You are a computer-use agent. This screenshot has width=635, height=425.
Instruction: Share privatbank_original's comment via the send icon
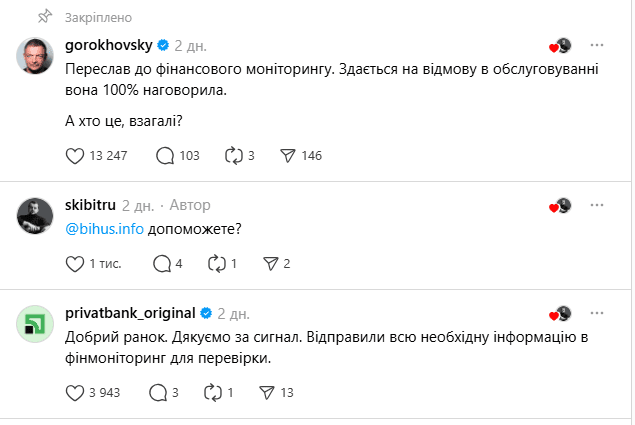click(264, 392)
